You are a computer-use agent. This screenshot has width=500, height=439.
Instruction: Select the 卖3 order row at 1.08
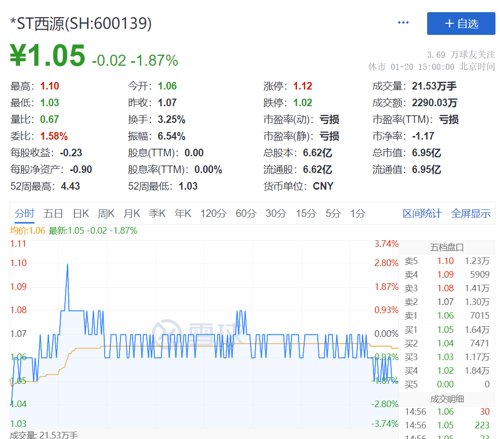point(447,288)
